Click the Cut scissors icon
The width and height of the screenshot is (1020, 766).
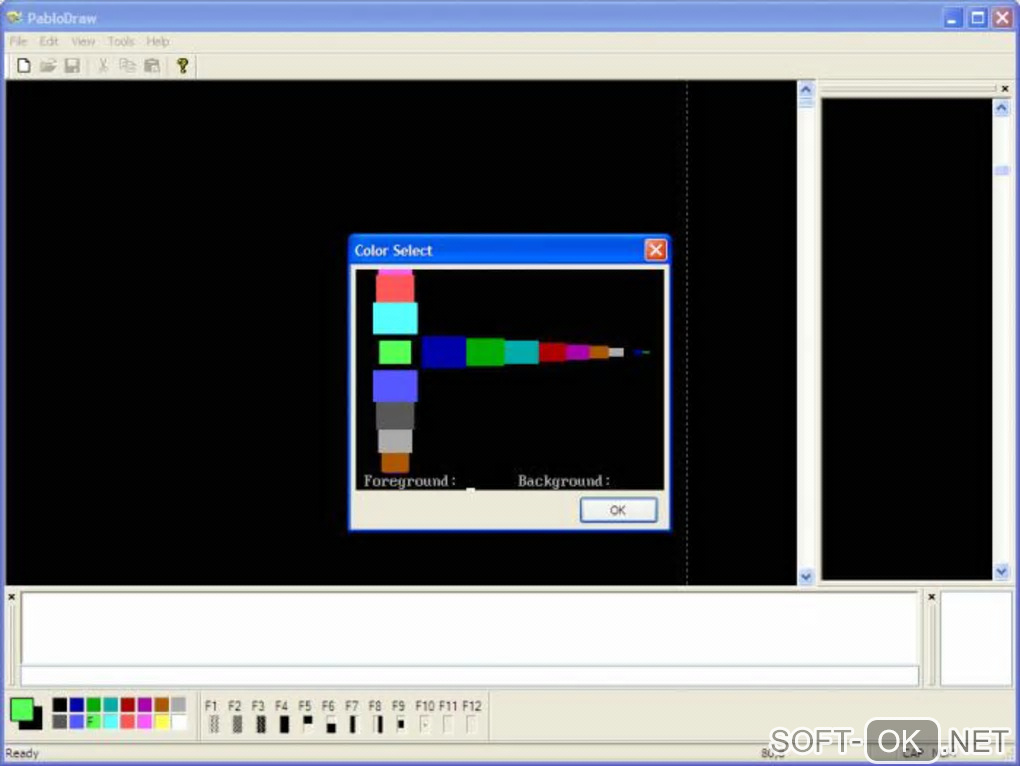click(103, 66)
